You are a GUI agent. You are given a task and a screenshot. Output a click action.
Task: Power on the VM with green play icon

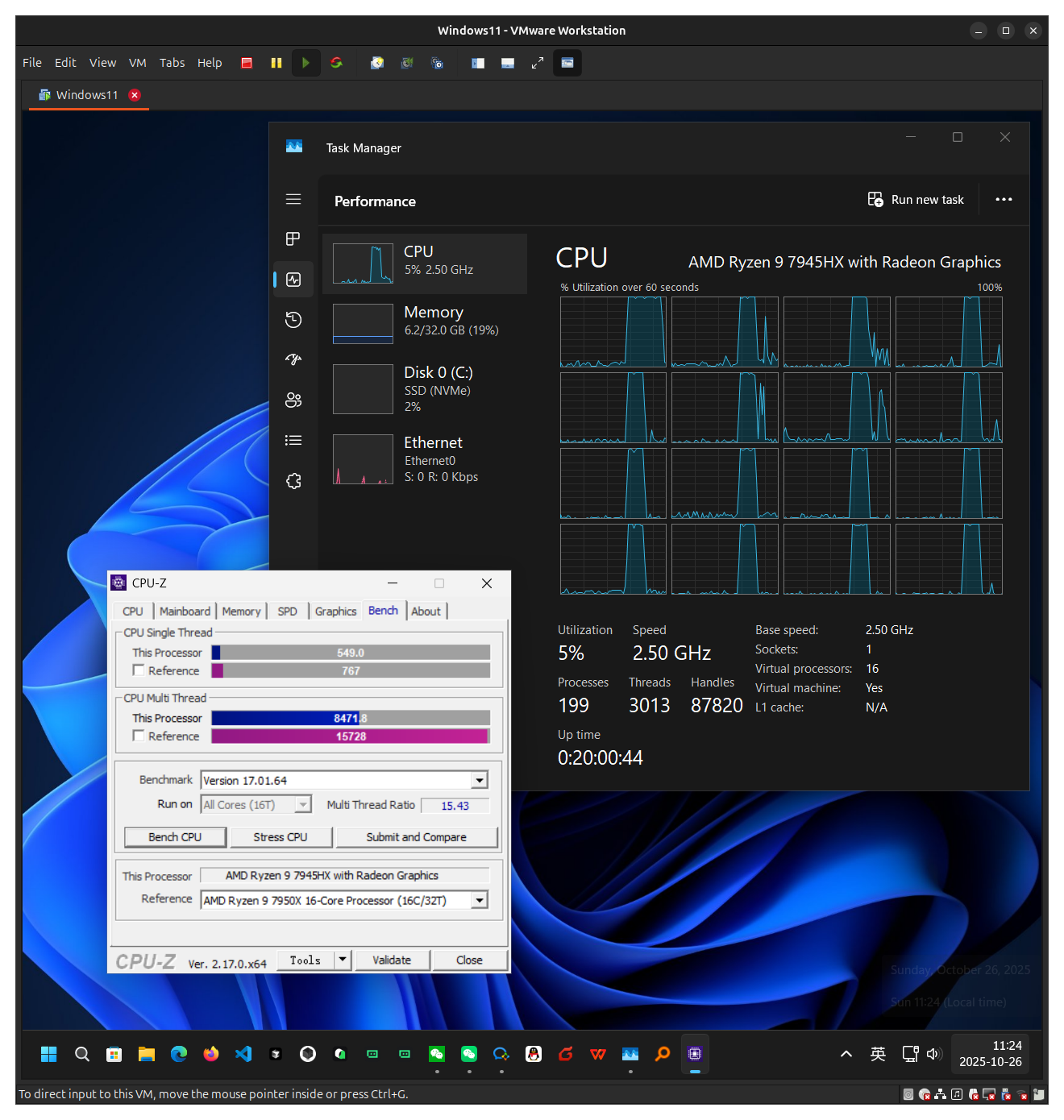305,63
